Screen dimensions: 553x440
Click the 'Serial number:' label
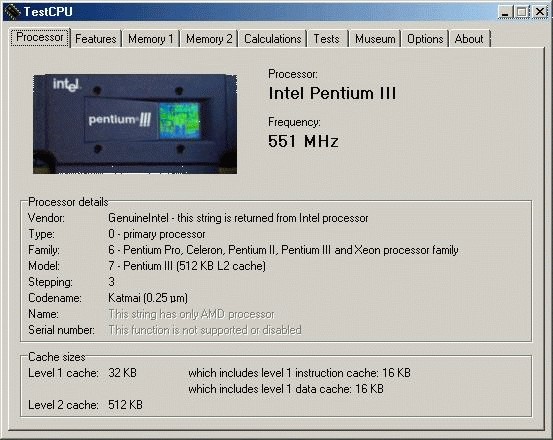click(61, 330)
